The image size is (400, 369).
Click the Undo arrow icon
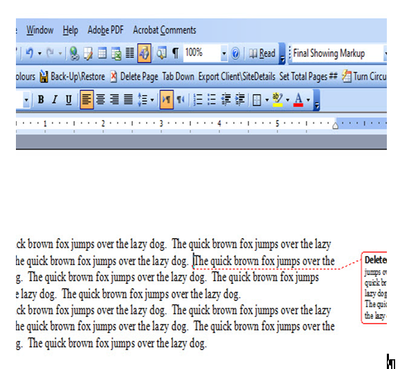tap(30, 53)
